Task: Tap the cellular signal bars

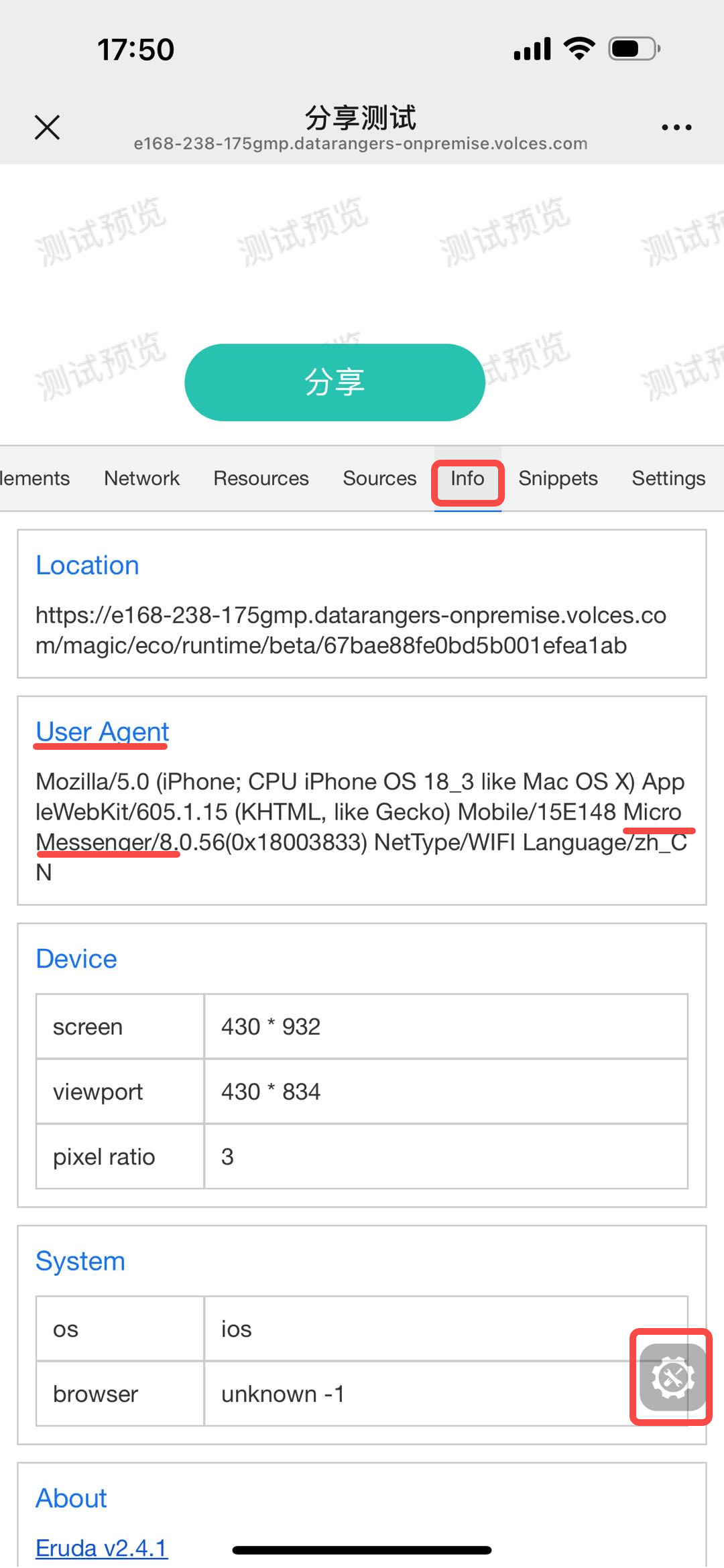Action: [532, 48]
